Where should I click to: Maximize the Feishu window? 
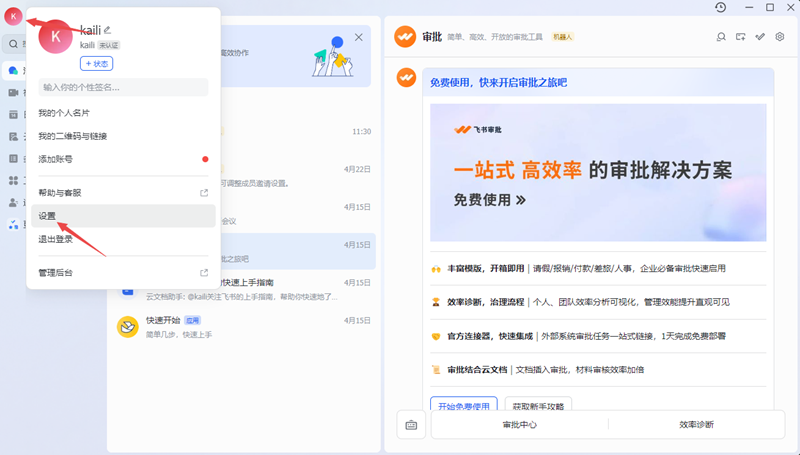coord(770,7)
